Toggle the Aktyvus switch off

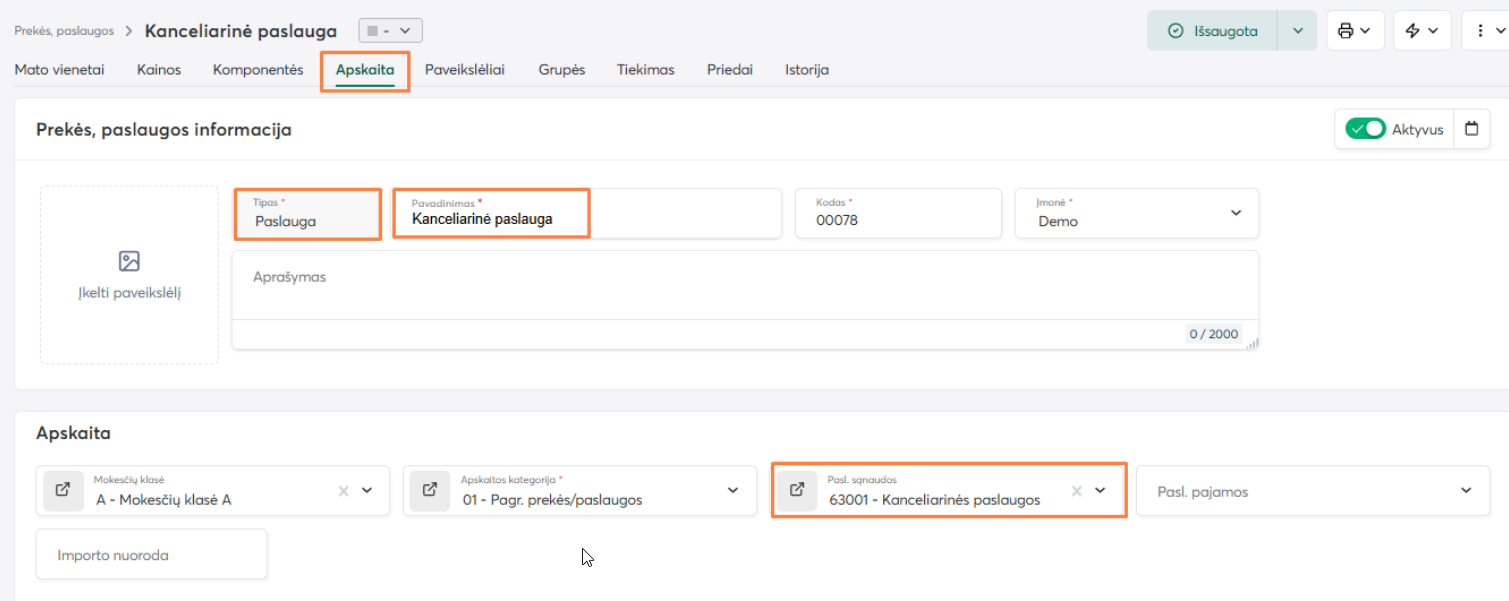coord(1364,129)
